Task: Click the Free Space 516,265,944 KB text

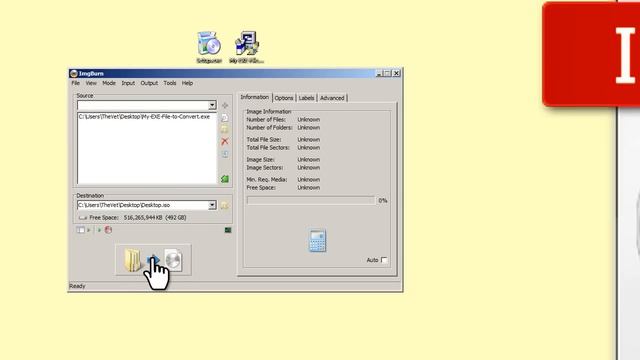Action: (138, 218)
